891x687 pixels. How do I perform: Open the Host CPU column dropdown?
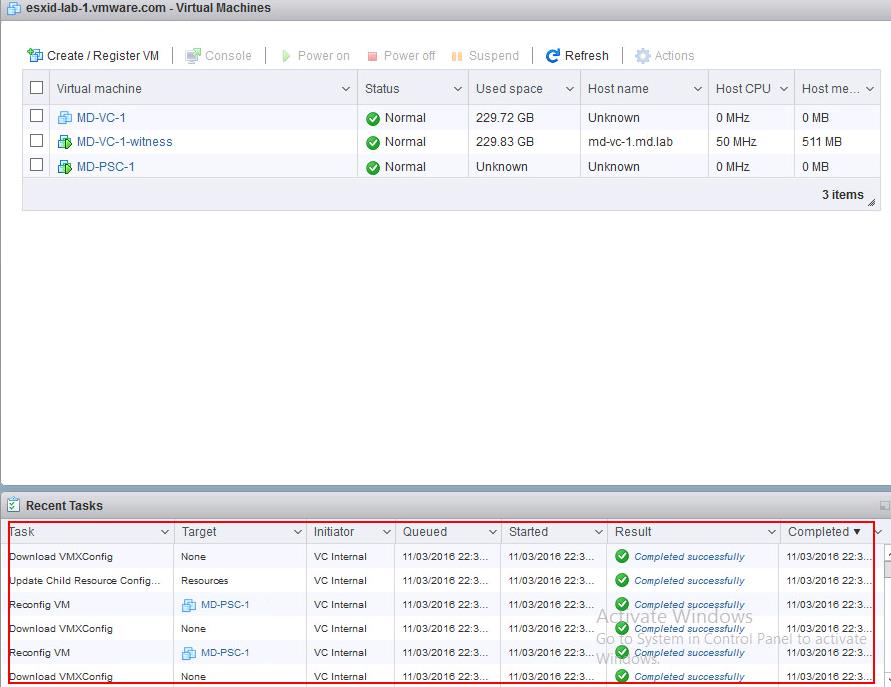click(784, 89)
